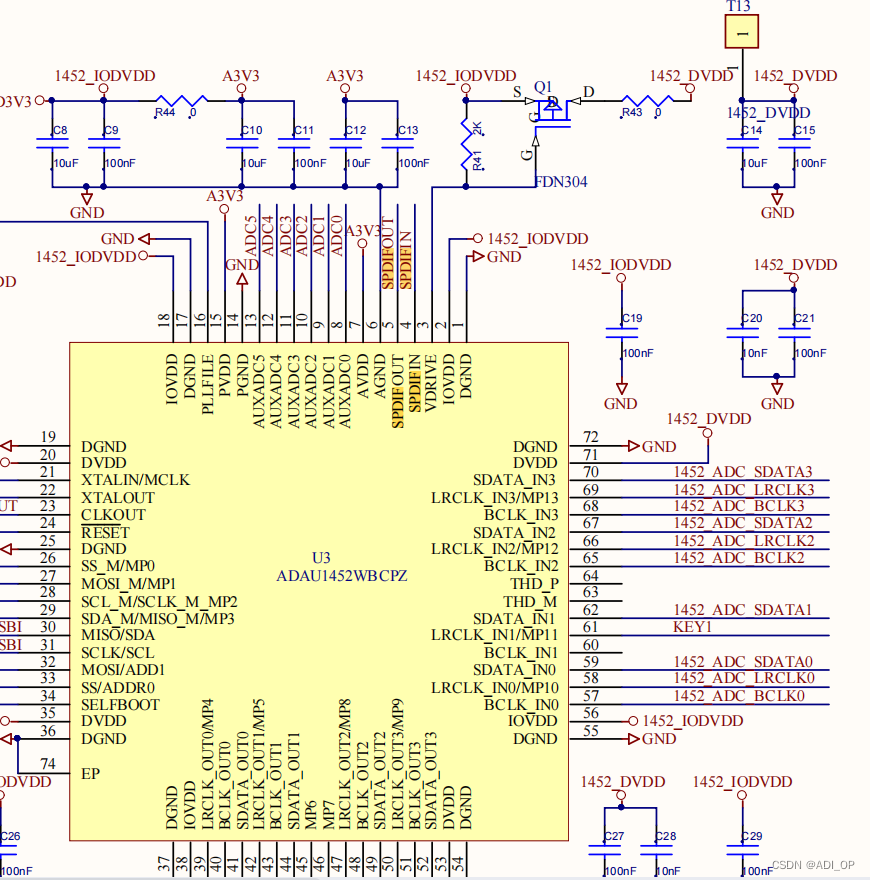This screenshot has width=870, height=880.
Task: Select the ADAU1452WBCPZ part name
Action: pos(341,576)
